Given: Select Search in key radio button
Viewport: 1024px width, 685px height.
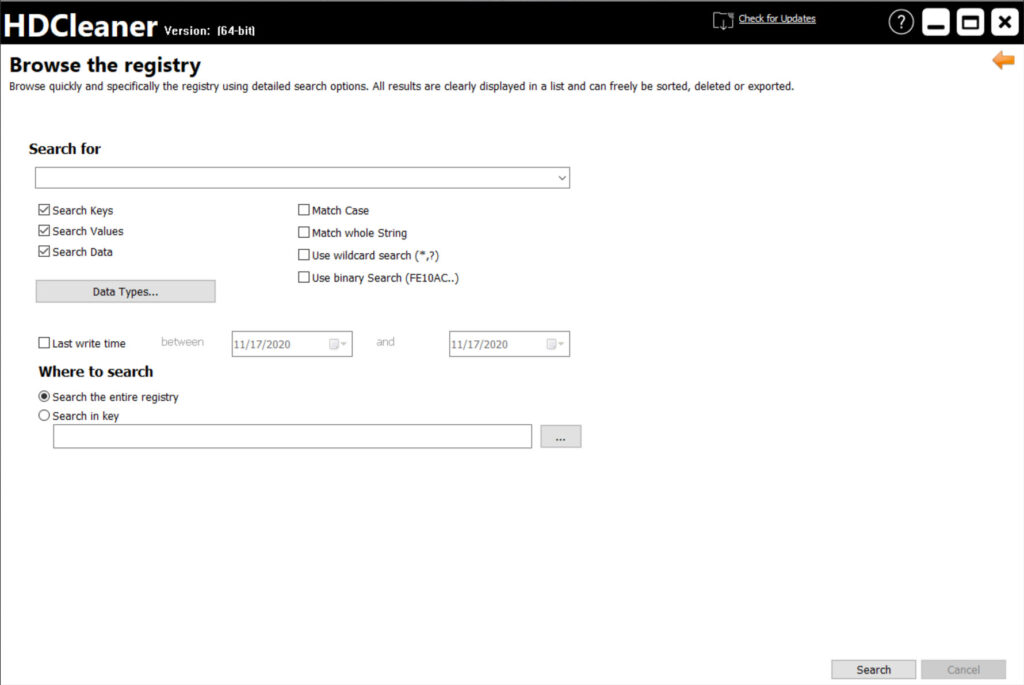Looking at the screenshot, I should (x=44, y=415).
